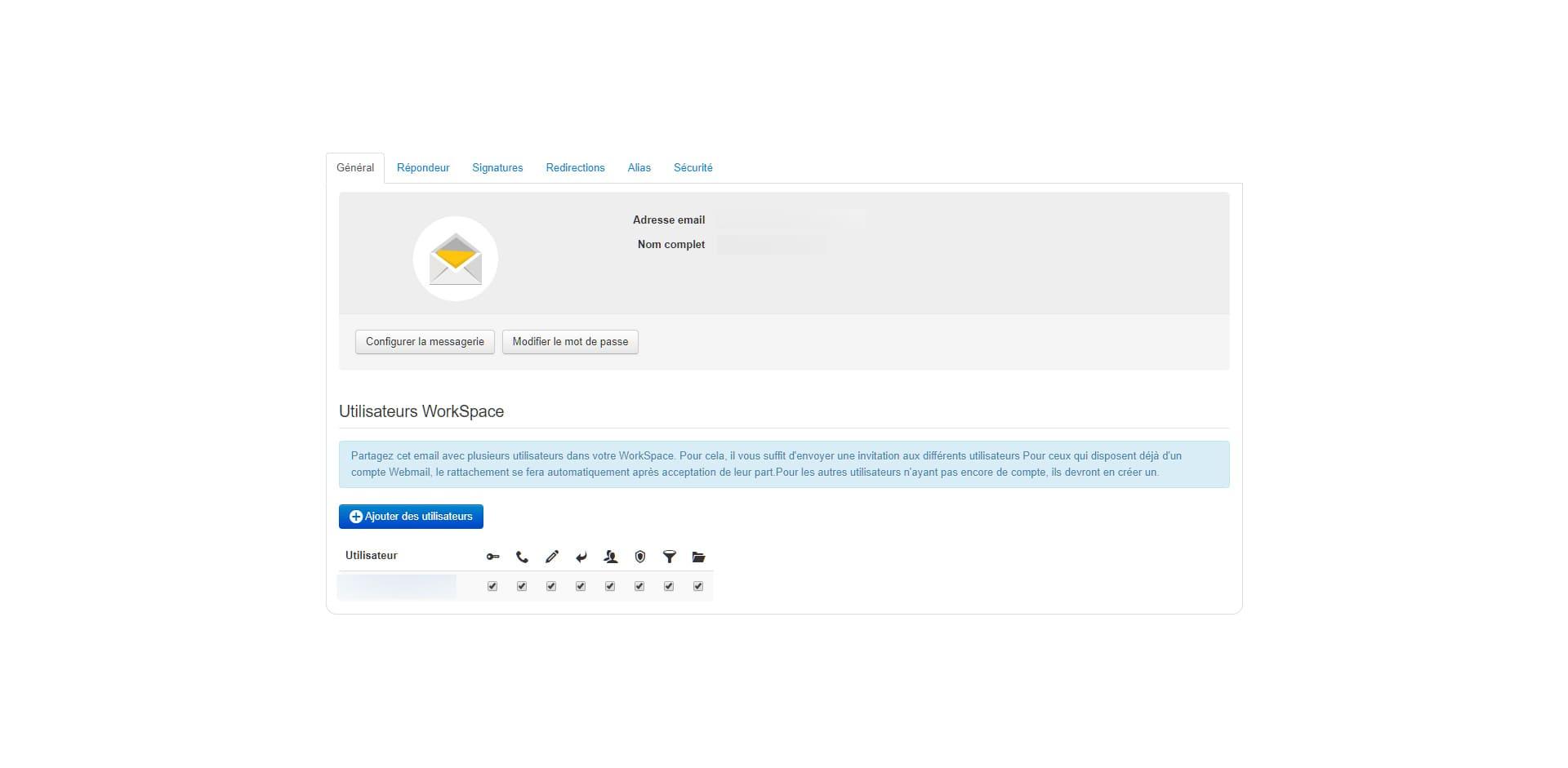Select the user row under Utilisateur

[398, 586]
